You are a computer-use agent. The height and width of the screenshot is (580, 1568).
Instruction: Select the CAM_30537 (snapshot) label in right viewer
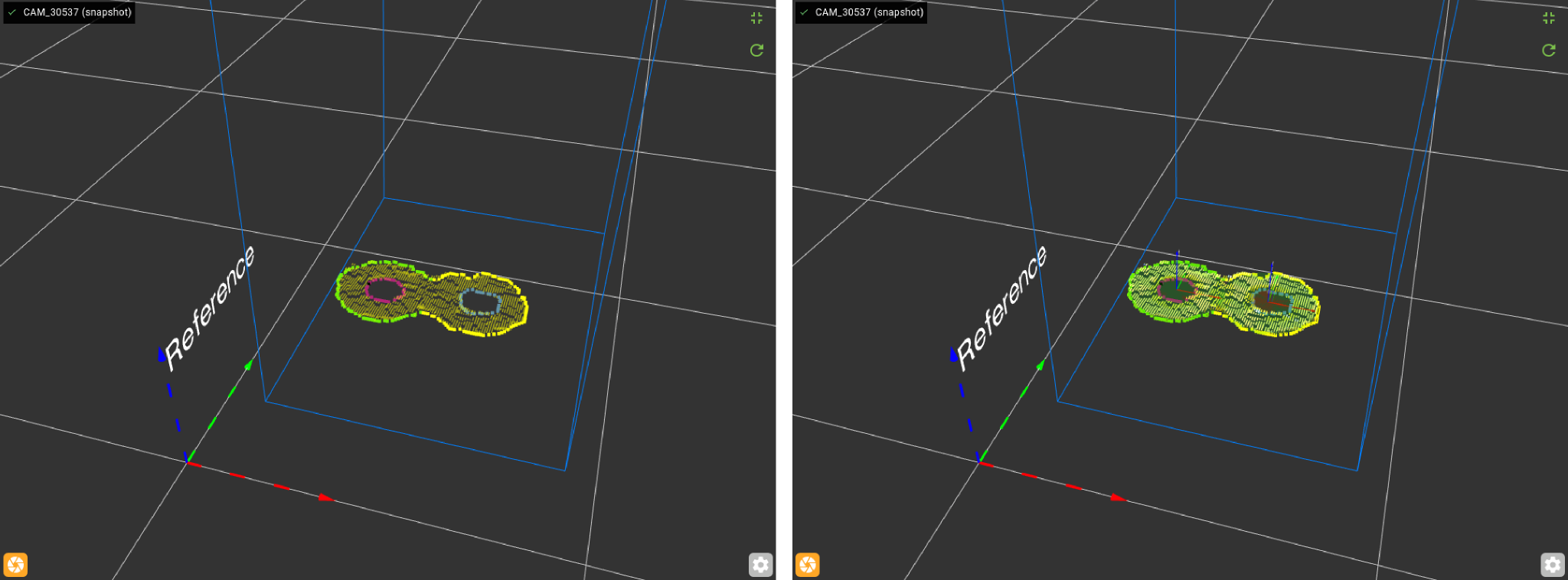[869, 12]
